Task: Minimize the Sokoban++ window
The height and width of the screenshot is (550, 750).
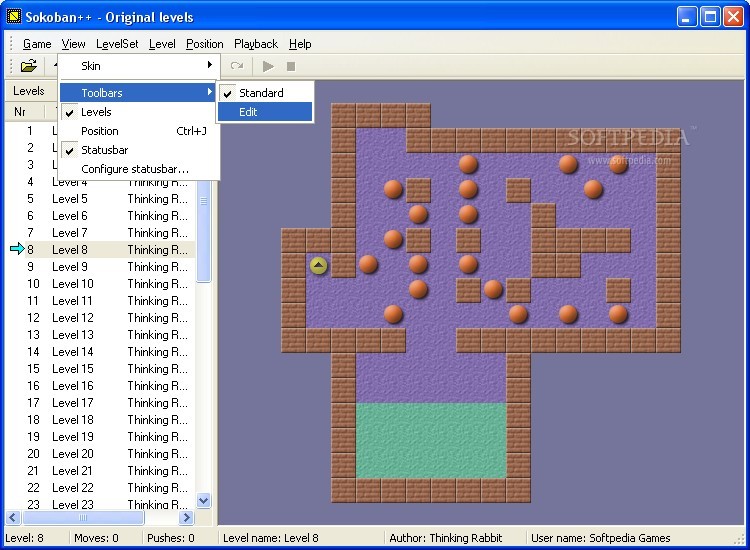Action: pyautogui.click(x=687, y=17)
